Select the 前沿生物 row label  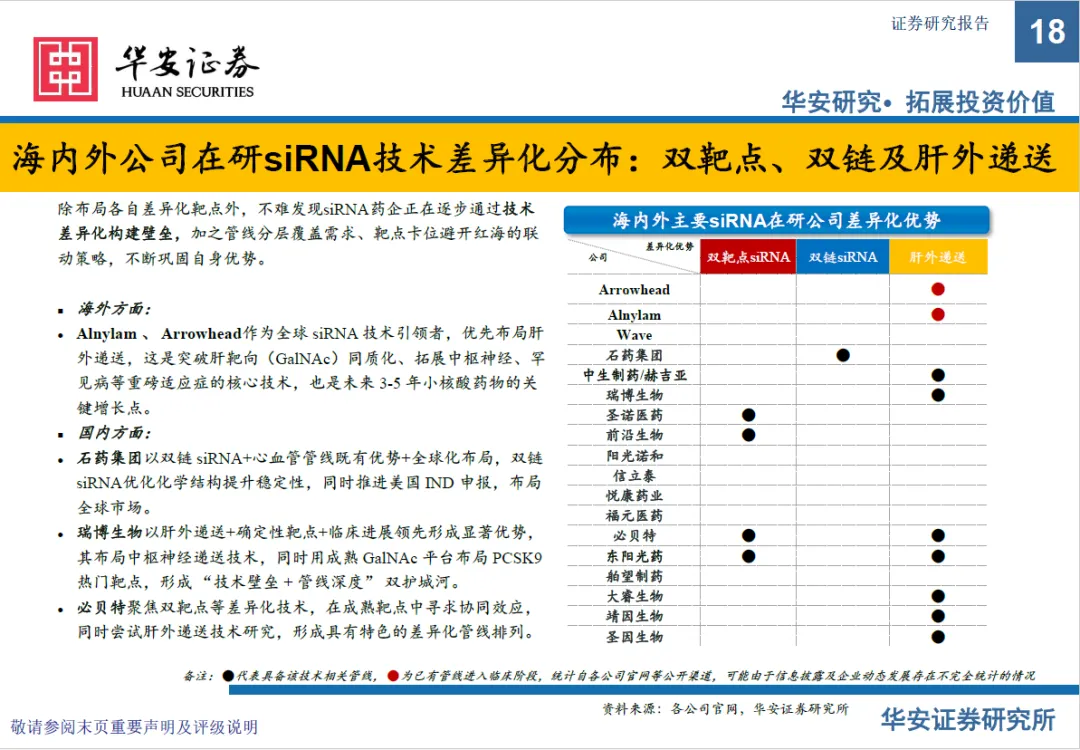(634, 435)
